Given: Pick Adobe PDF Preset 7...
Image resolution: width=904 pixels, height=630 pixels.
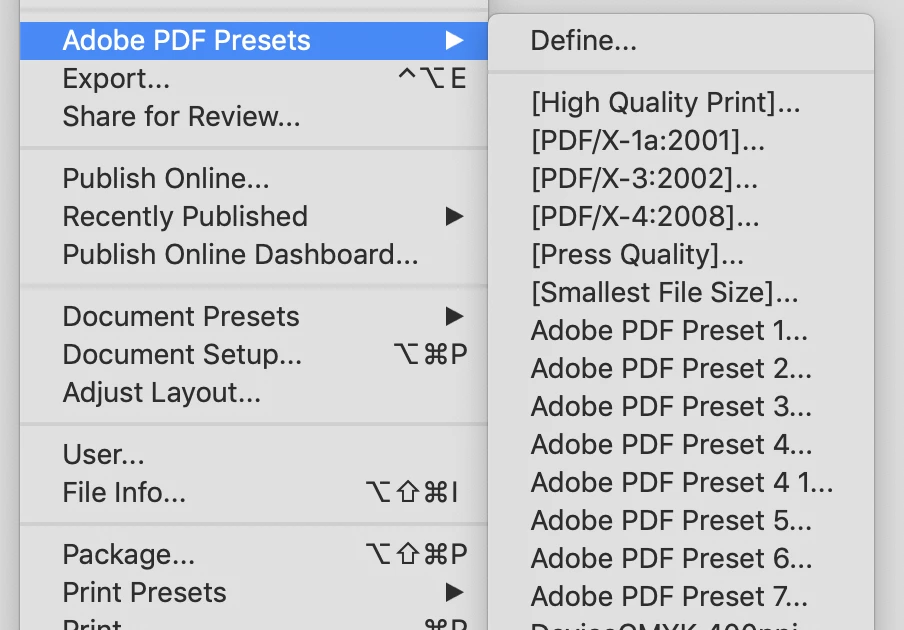Looking at the screenshot, I should pos(681,597).
